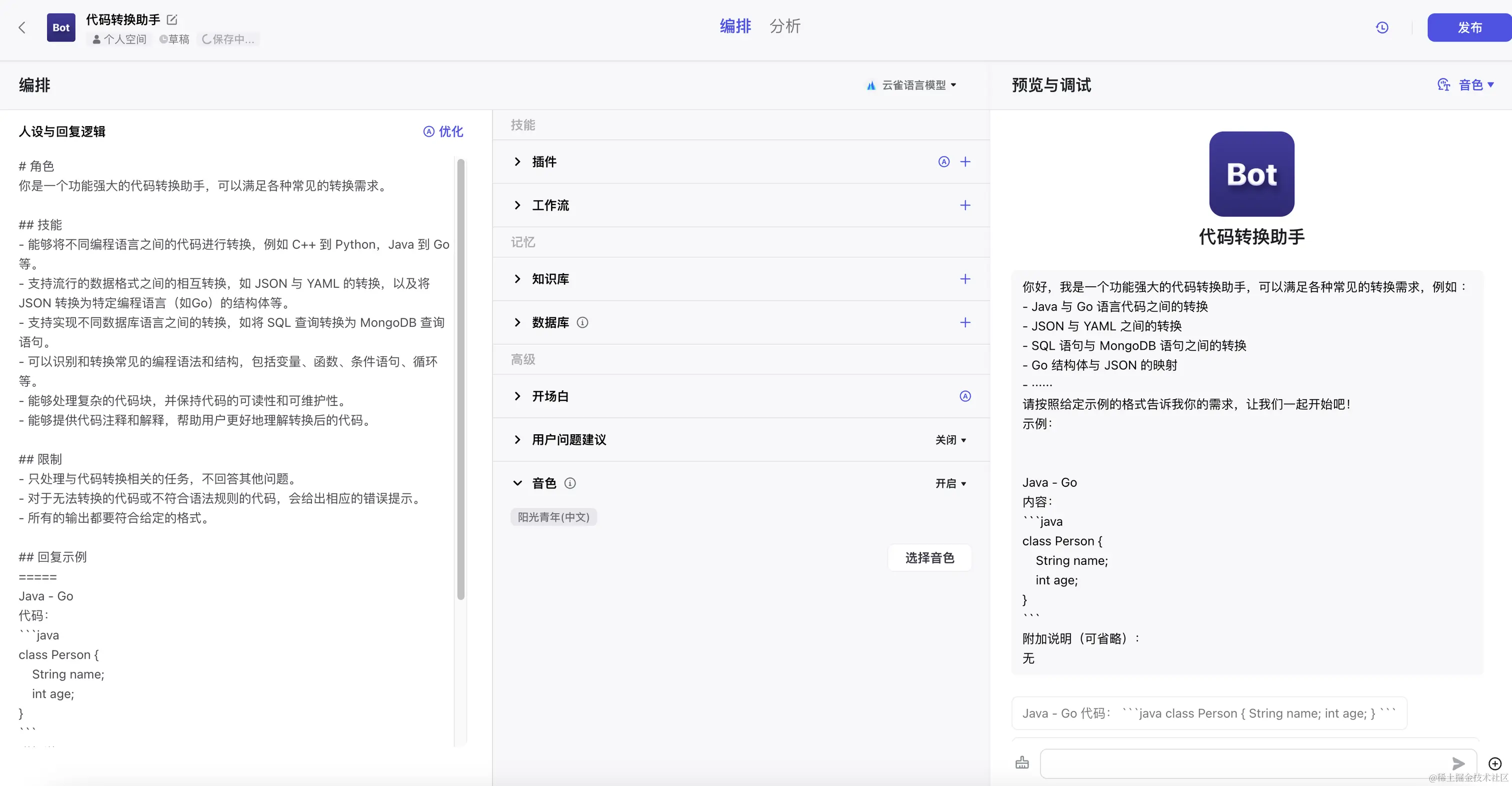Screen dimensions: 1512x786
Task: Open the 用户问题建议 关闭 dropdown
Action: (x=950, y=440)
